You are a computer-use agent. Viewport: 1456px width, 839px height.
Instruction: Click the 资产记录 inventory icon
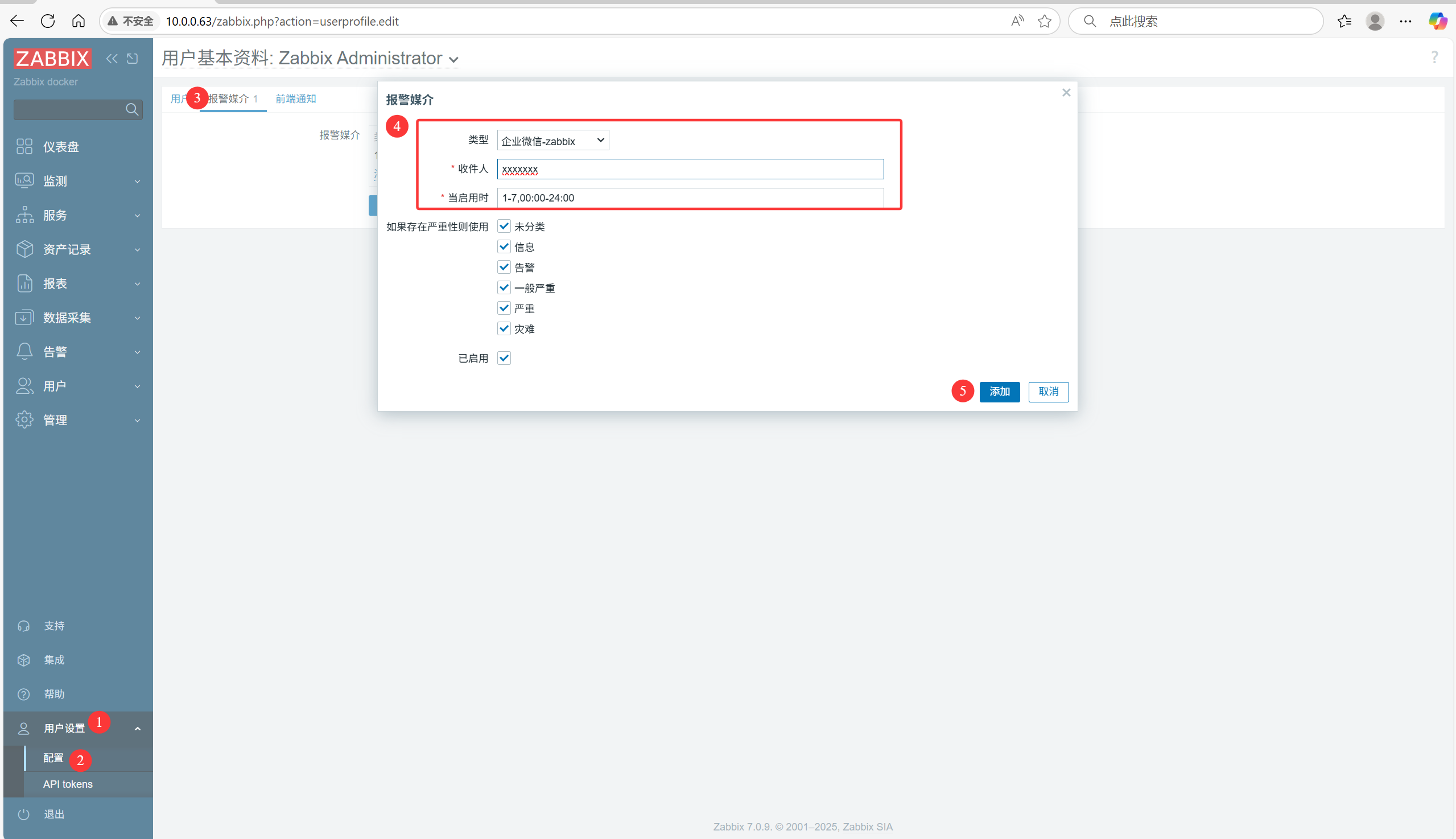(x=24, y=249)
